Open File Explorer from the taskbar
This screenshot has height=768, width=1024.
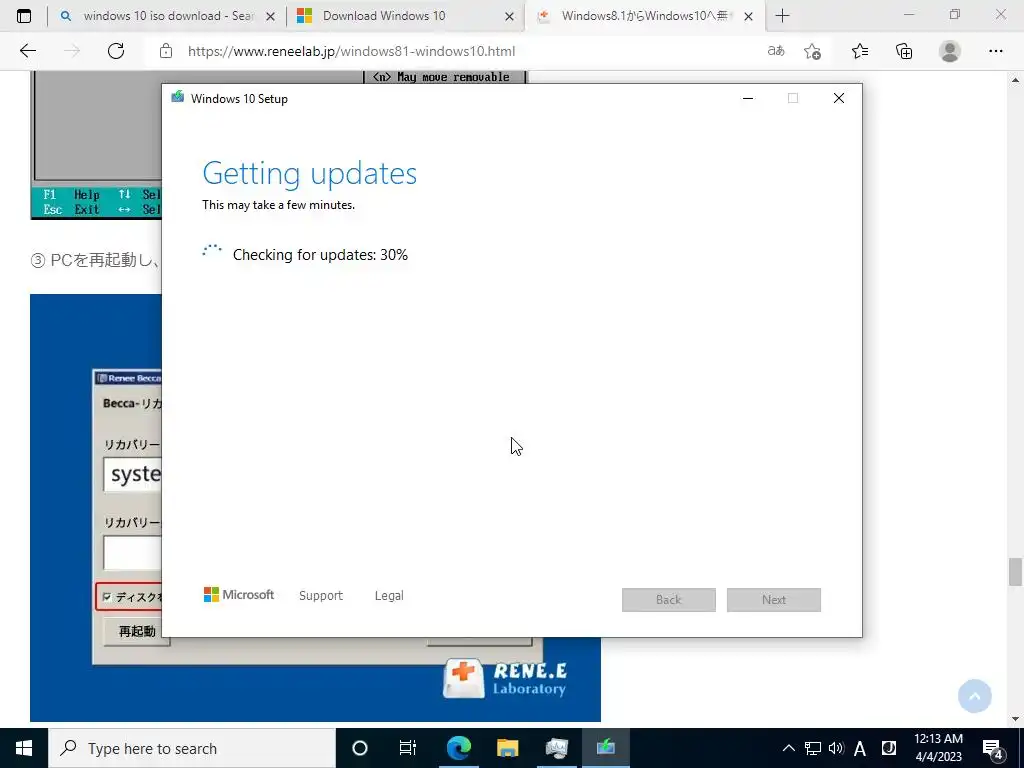[x=507, y=748]
